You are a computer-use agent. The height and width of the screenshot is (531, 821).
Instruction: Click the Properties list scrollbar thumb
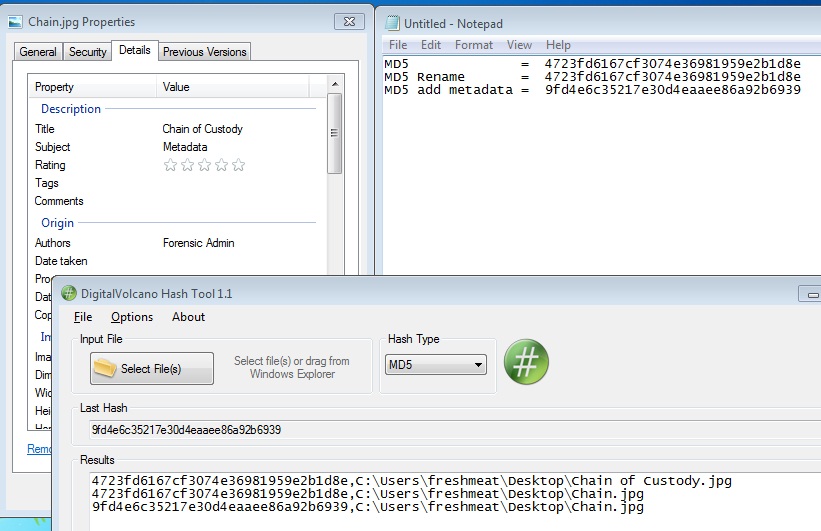pos(335,133)
